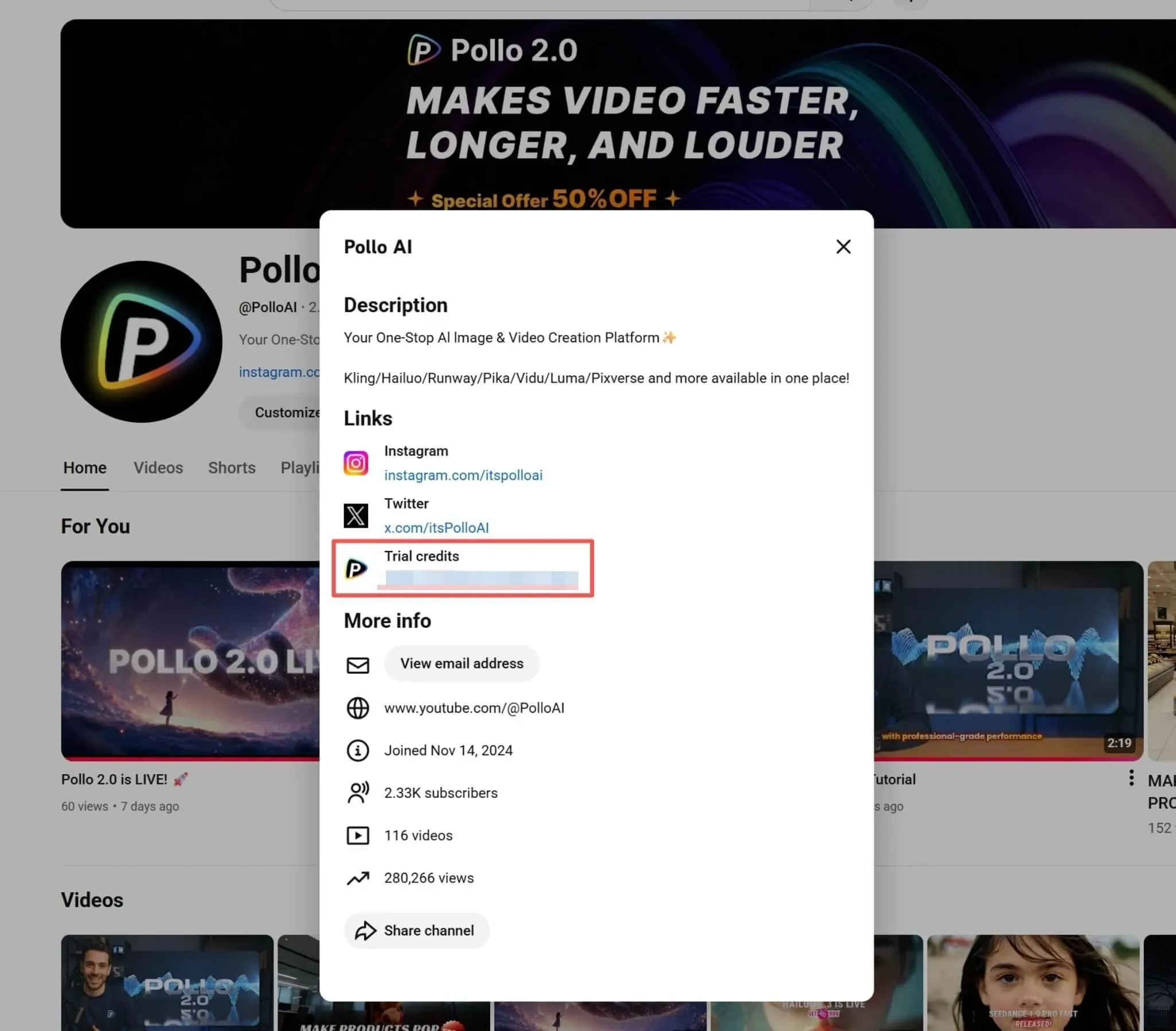Open the three-dot menu for the tutorial video
This screenshot has width=1176, height=1031.
pos(1131,778)
